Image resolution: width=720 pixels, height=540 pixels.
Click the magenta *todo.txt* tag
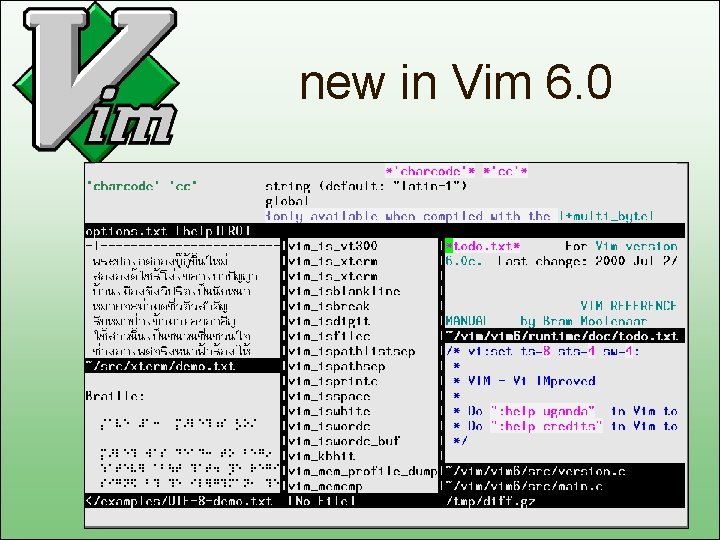(x=483, y=247)
